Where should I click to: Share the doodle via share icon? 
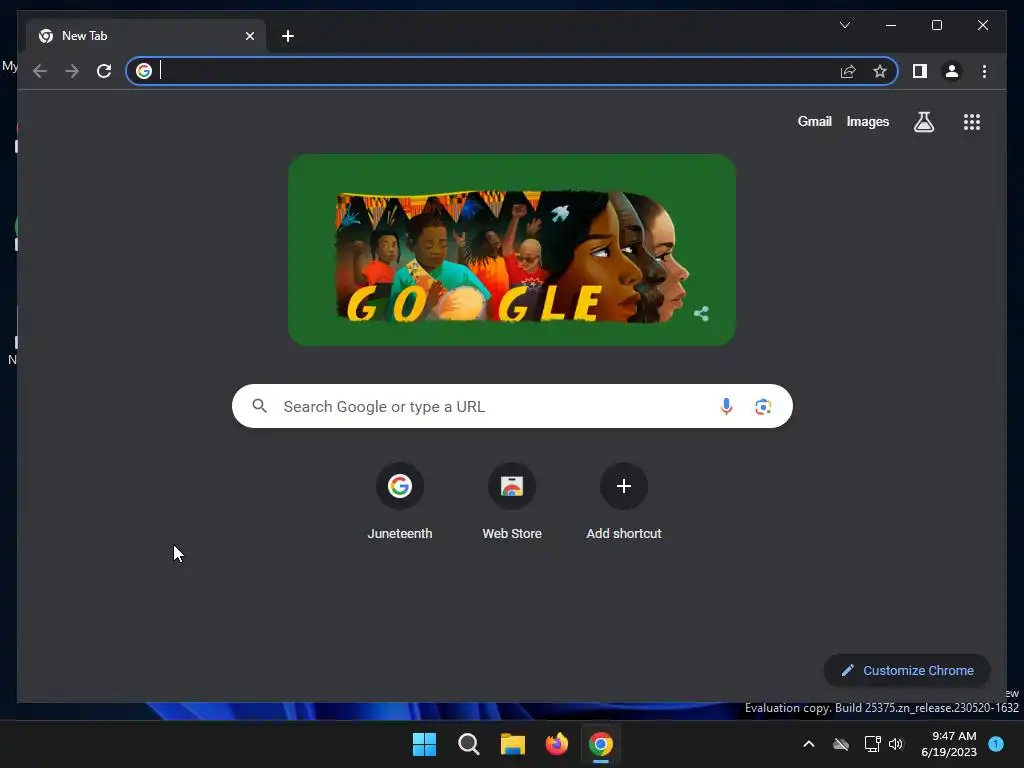click(x=701, y=313)
